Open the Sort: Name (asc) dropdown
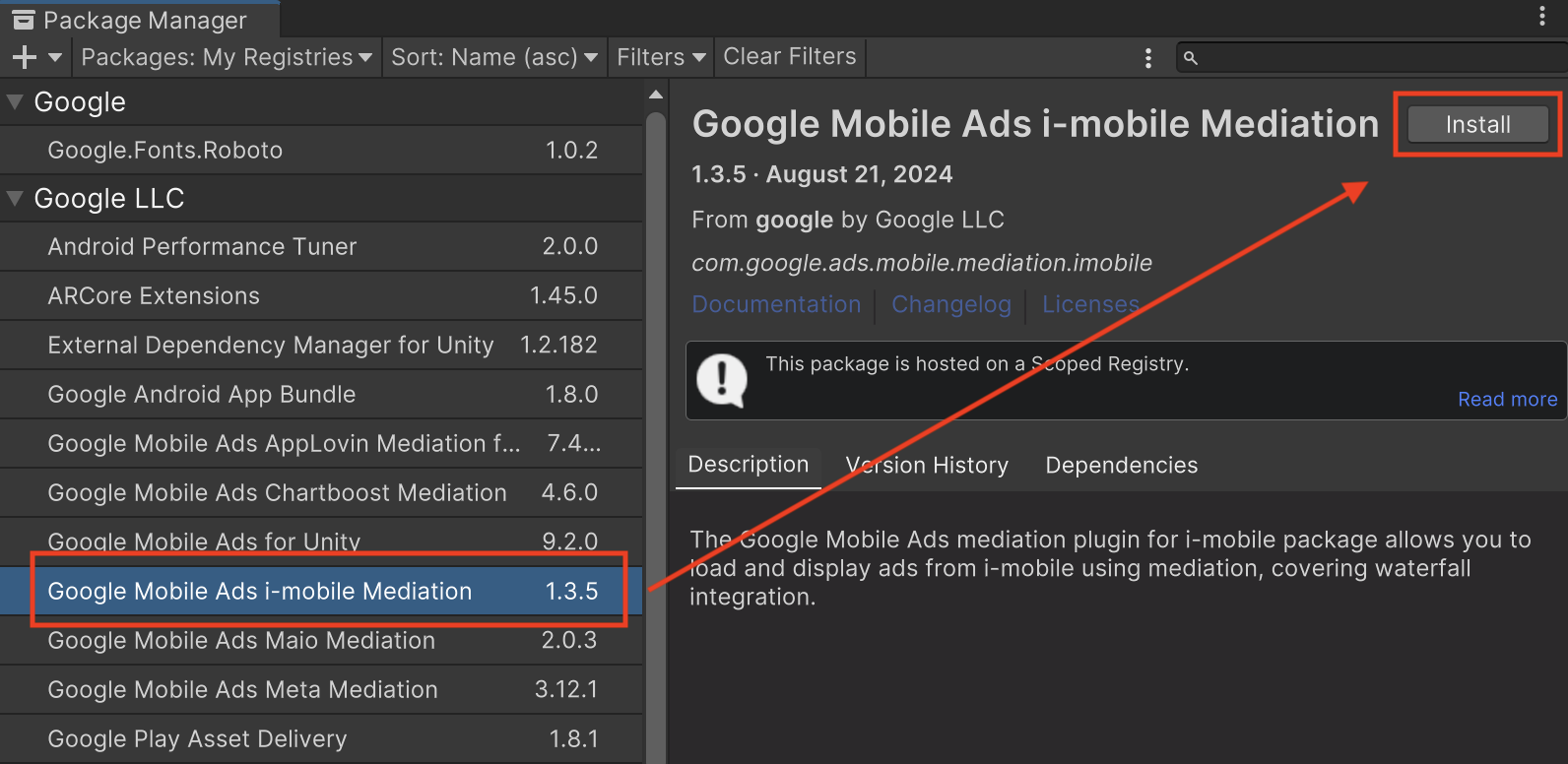This screenshot has height=764, width=1568. tap(493, 58)
